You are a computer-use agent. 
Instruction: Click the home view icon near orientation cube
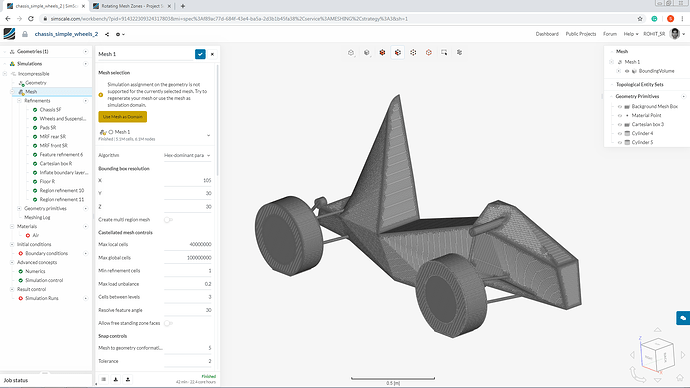pos(680,378)
